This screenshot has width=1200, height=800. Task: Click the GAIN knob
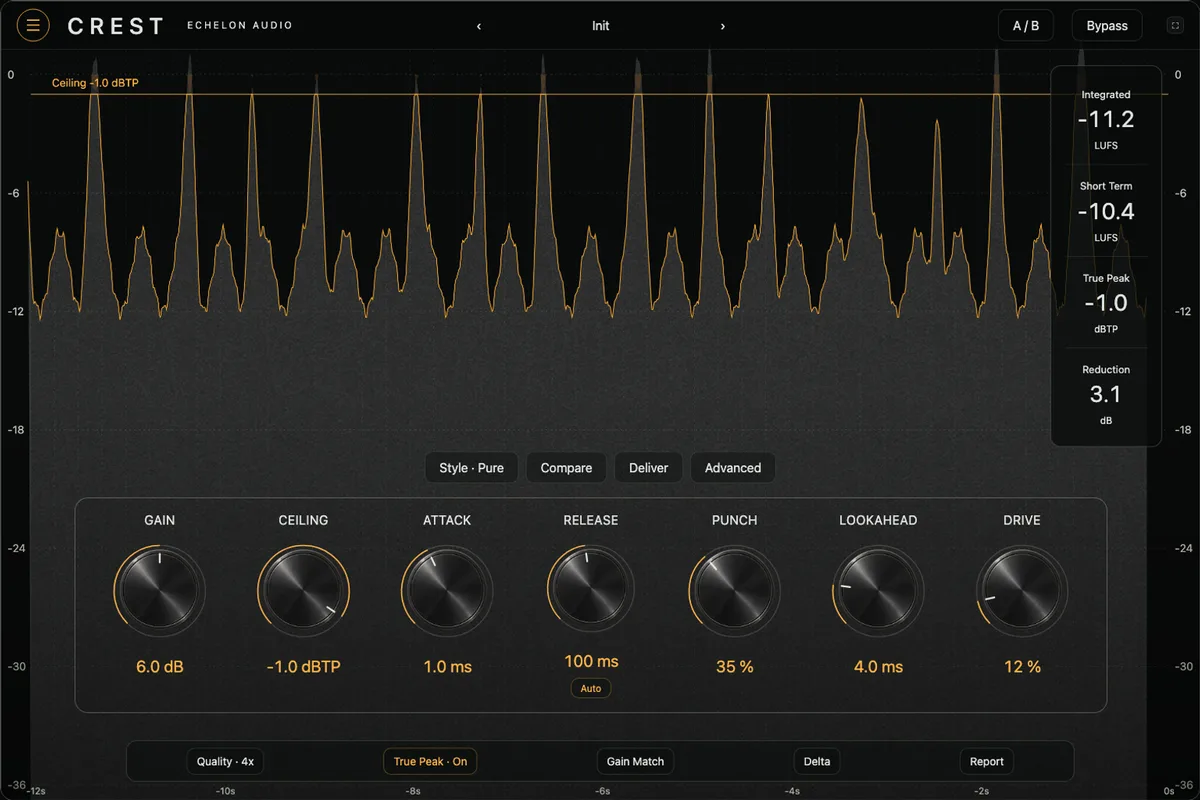pyautogui.click(x=160, y=590)
